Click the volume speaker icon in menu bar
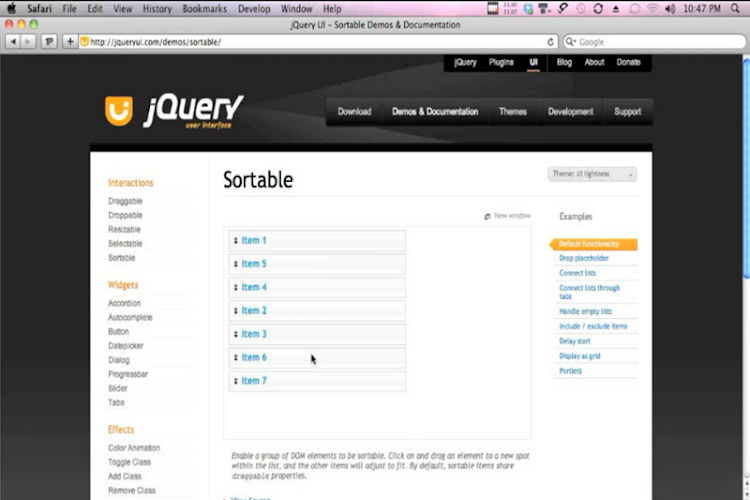This screenshot has width=750, height=500. coord(670,9)
